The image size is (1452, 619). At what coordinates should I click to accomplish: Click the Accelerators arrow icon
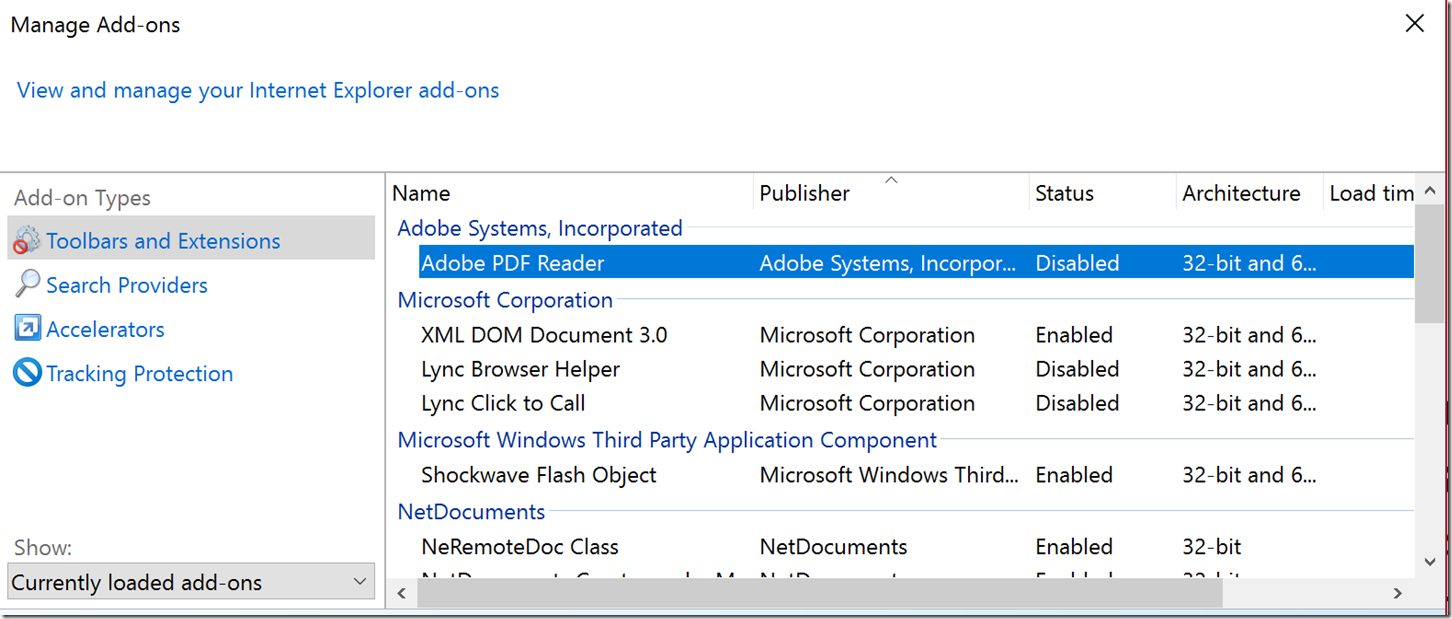pyautogui.click(x=27, y=328)
